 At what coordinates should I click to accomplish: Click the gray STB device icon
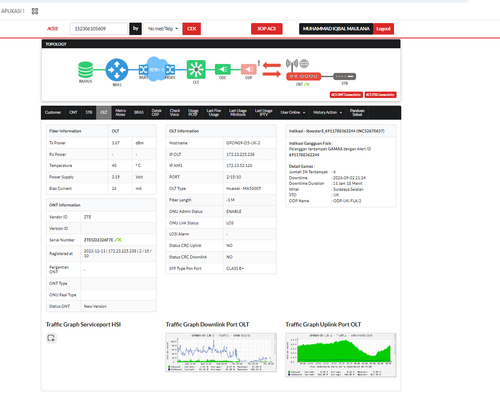coord(345,77)
